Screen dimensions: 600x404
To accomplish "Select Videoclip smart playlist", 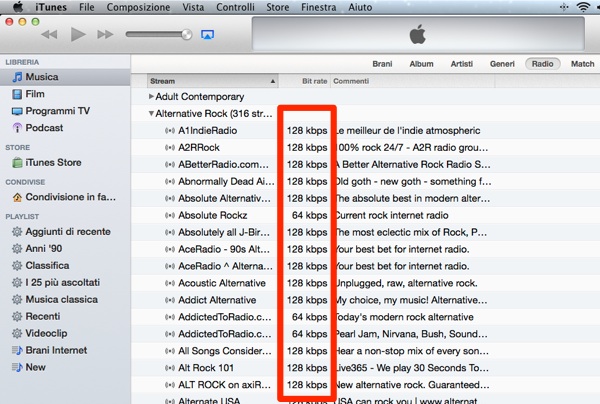I will (x=65, y=333).
